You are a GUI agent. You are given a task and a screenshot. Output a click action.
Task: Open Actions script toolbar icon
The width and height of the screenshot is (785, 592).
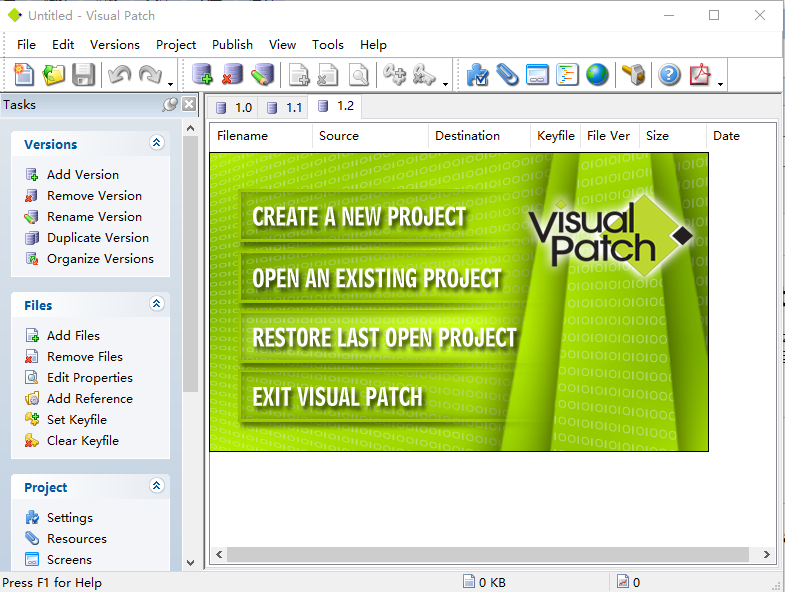(567, 75)
